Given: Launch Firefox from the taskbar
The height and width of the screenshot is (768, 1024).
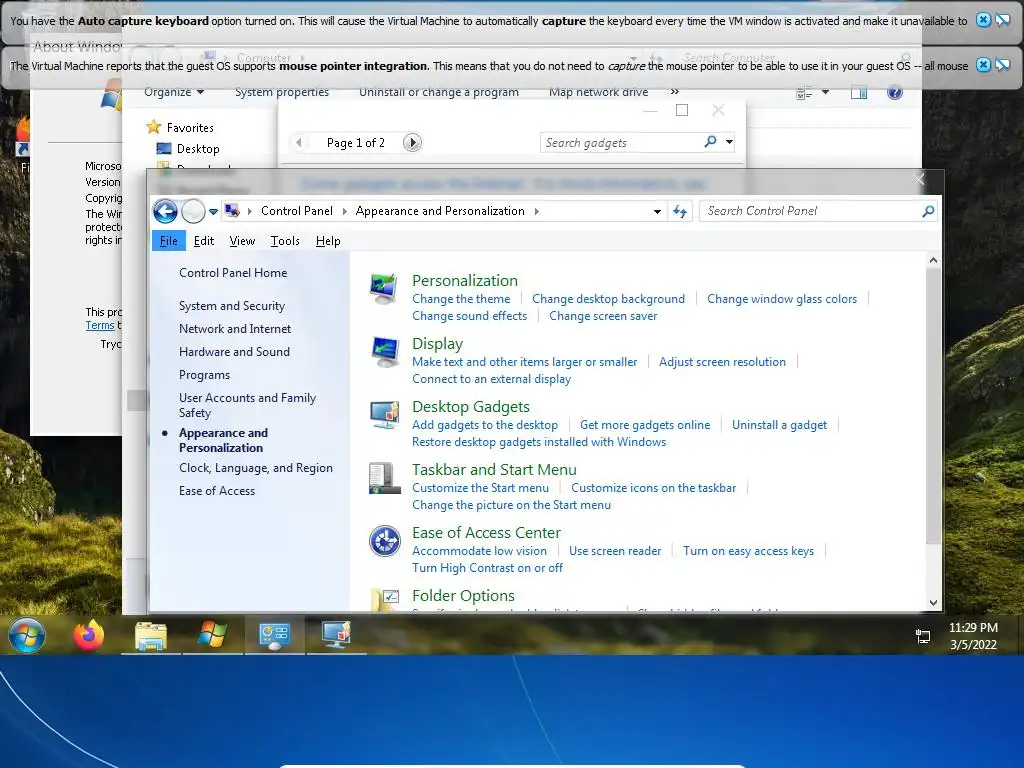Looking at the screenshot, I should [x=89, y=635].
